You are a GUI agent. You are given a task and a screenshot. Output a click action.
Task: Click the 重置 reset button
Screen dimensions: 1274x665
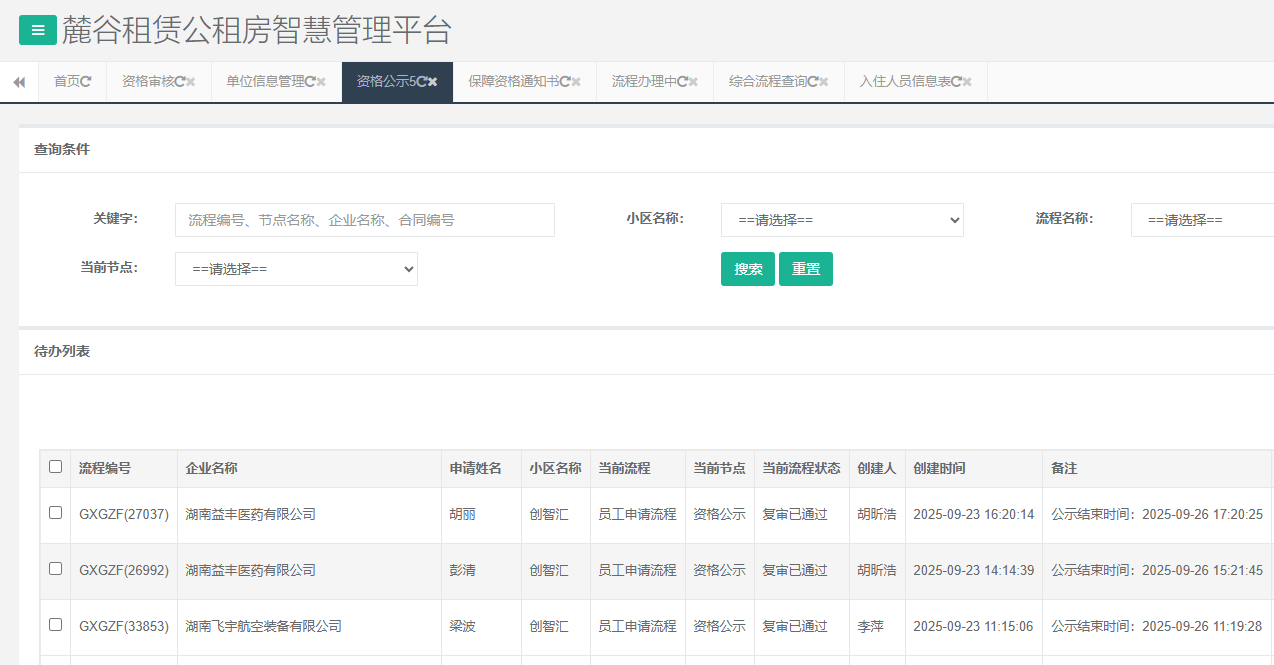[x=805, y=269]
